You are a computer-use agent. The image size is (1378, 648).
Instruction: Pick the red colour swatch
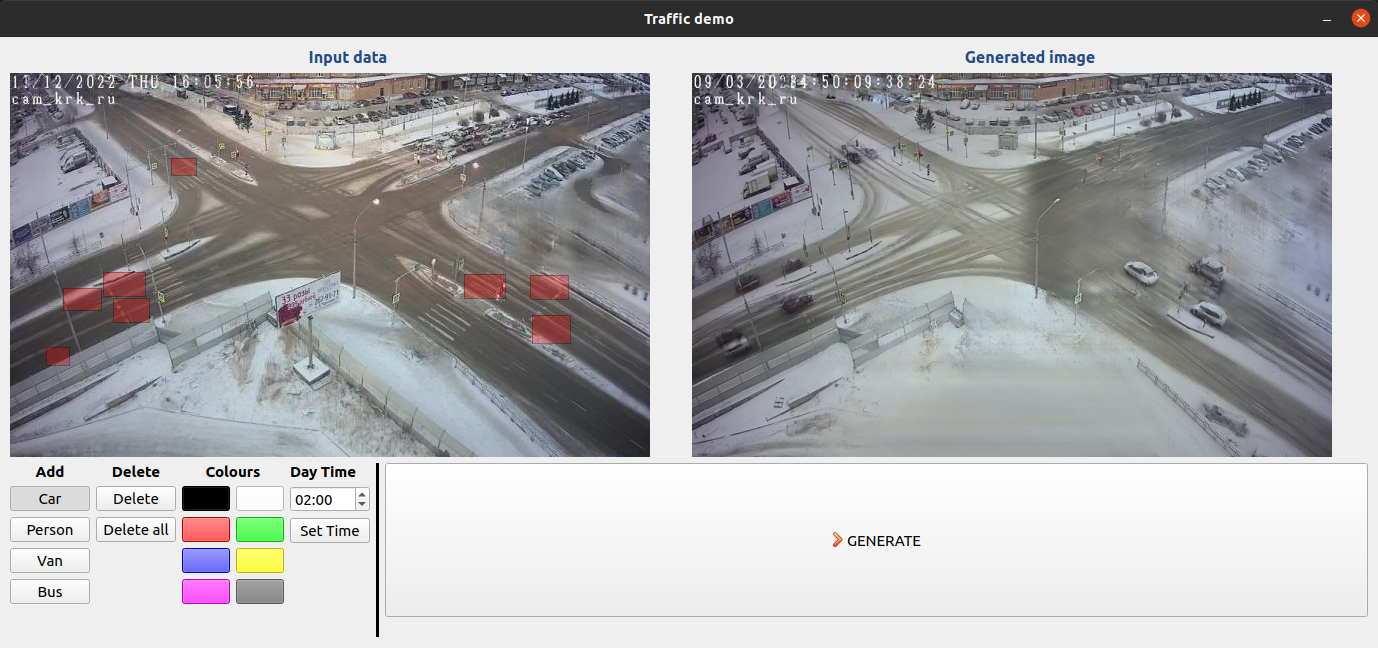205,529
